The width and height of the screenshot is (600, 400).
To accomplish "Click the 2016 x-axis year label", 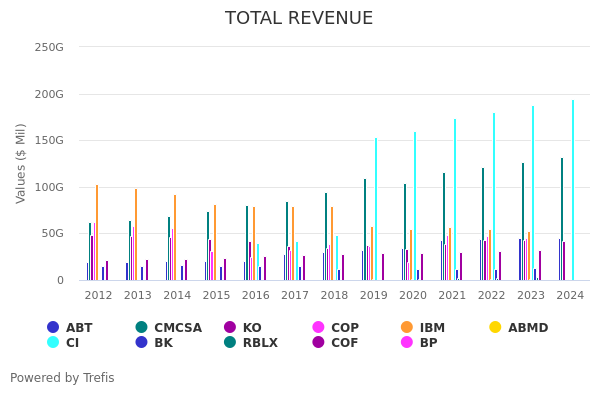I will coord(256,296).
